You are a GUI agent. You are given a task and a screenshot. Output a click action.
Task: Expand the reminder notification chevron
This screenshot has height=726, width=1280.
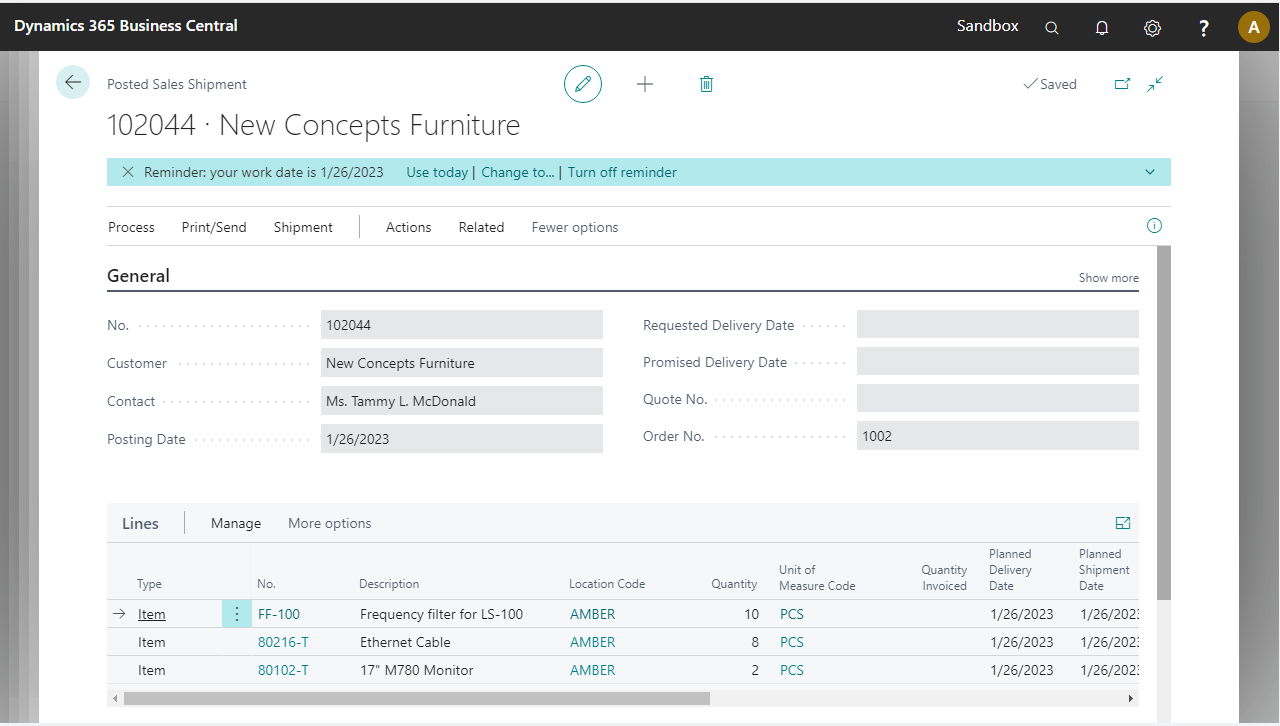(x=1150, y=172)
